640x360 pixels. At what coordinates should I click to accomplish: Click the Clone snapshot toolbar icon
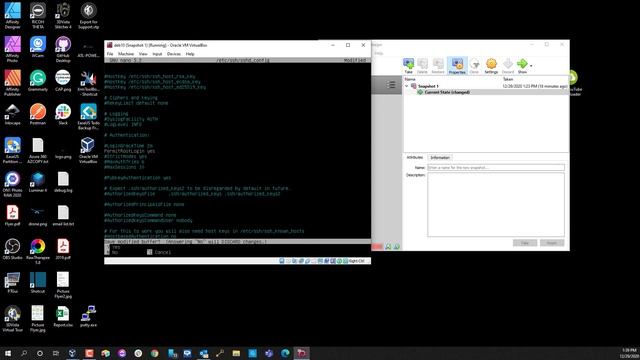tap(474, 65)
